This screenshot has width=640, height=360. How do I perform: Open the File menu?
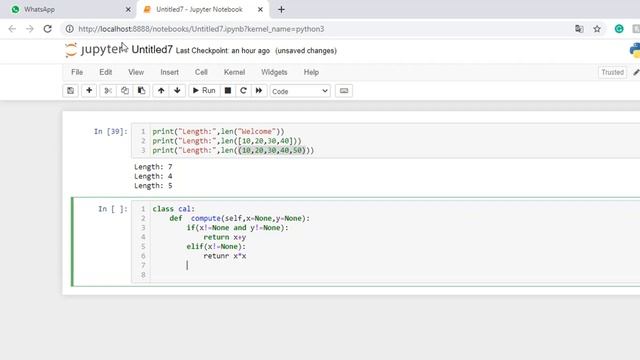click(x=77, y=72)
